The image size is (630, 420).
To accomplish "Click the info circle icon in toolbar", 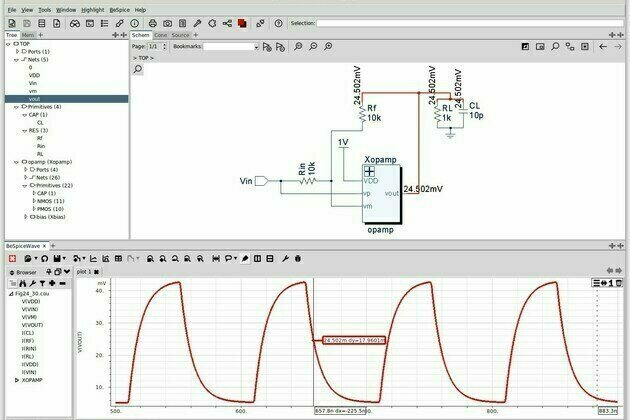I will tap(135, 23).
